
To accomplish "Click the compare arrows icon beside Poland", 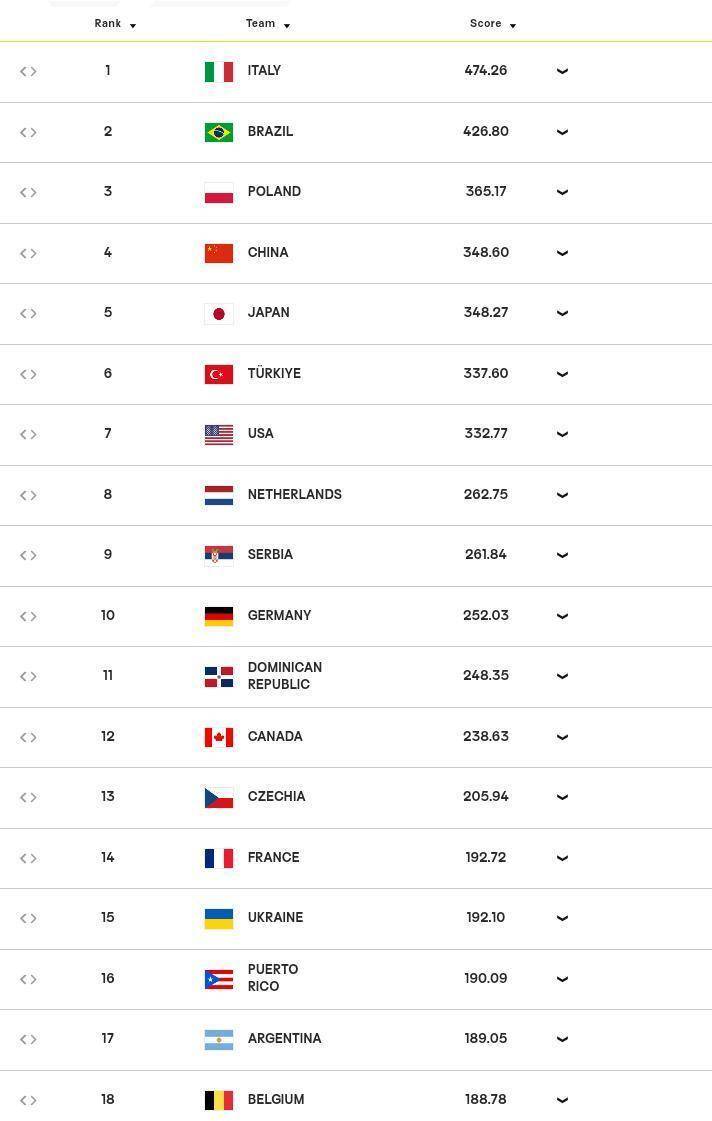I will (x=28, y=192).
